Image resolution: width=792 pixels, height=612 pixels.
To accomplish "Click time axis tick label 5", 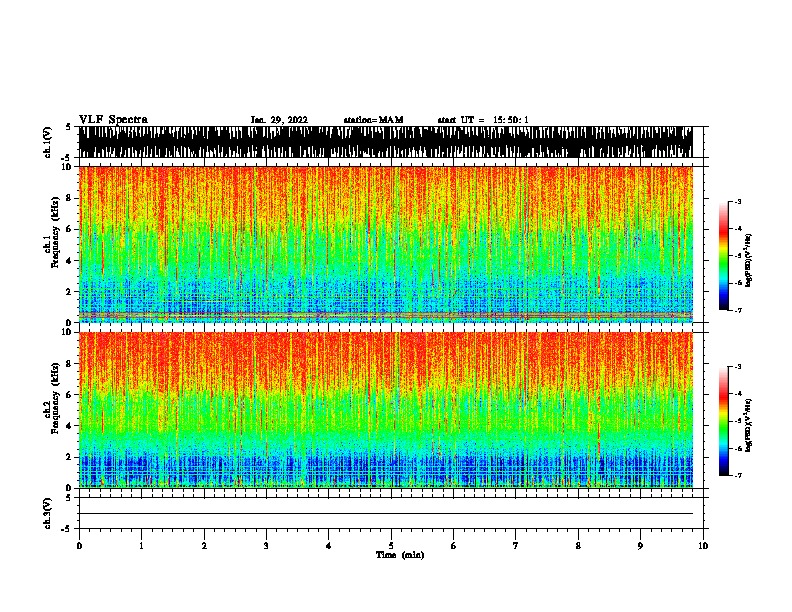I will click(x=391, y=546).
